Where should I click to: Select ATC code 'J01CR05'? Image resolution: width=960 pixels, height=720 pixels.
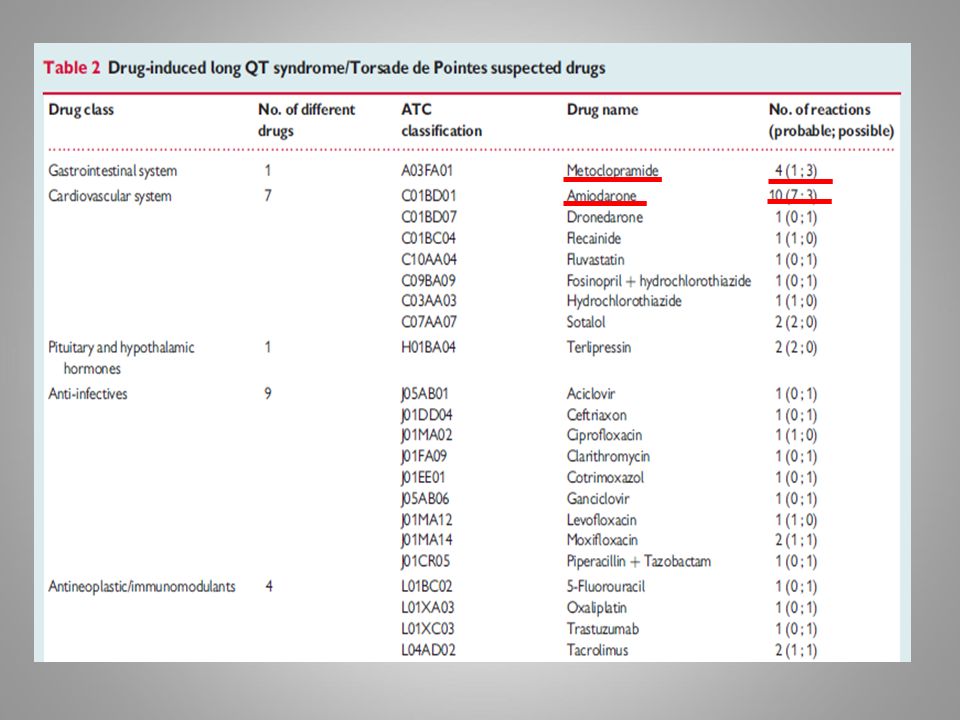coord(426,561)
